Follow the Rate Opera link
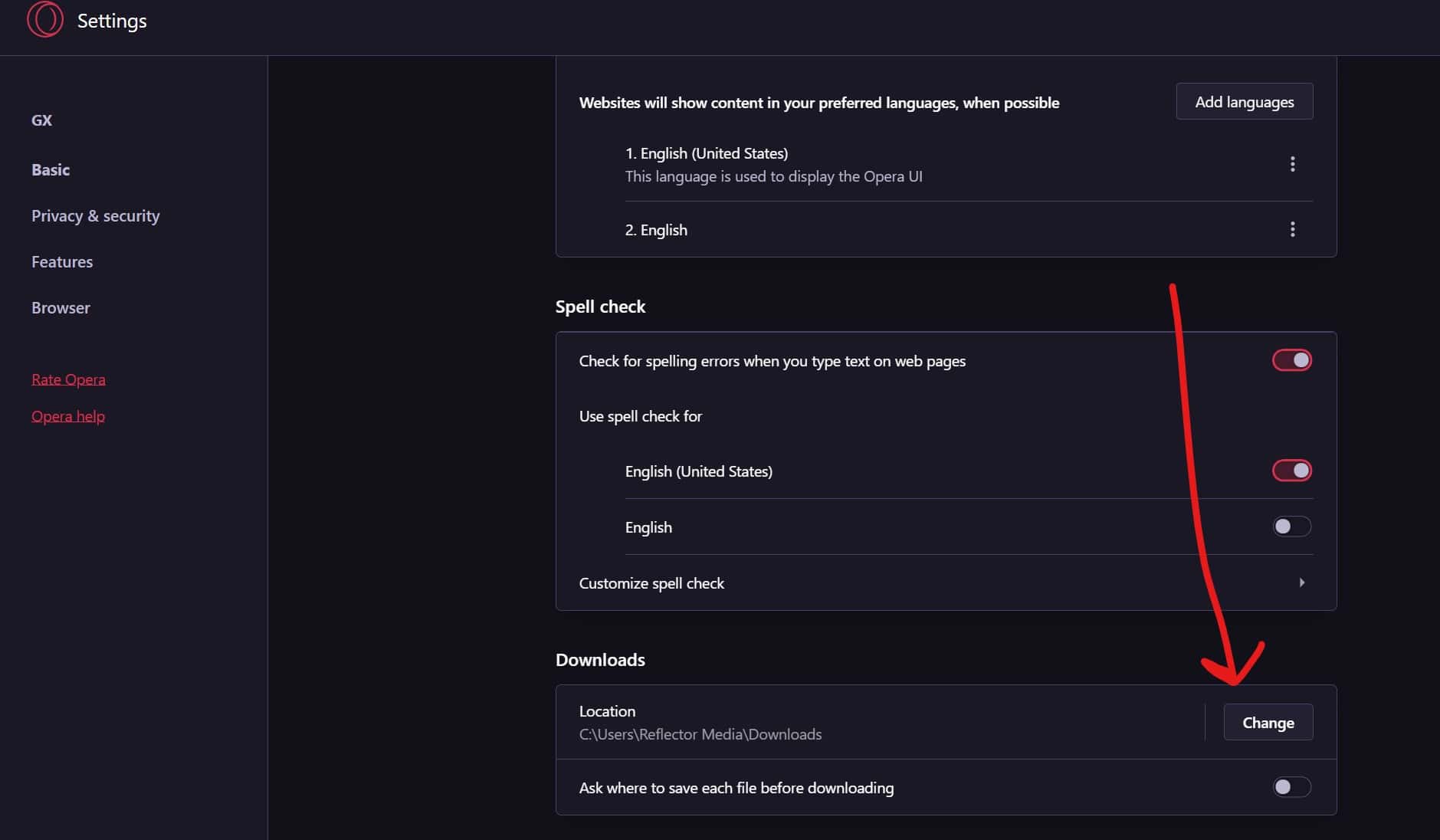Viewport: 1440px width, 840px height. (68, 379)
